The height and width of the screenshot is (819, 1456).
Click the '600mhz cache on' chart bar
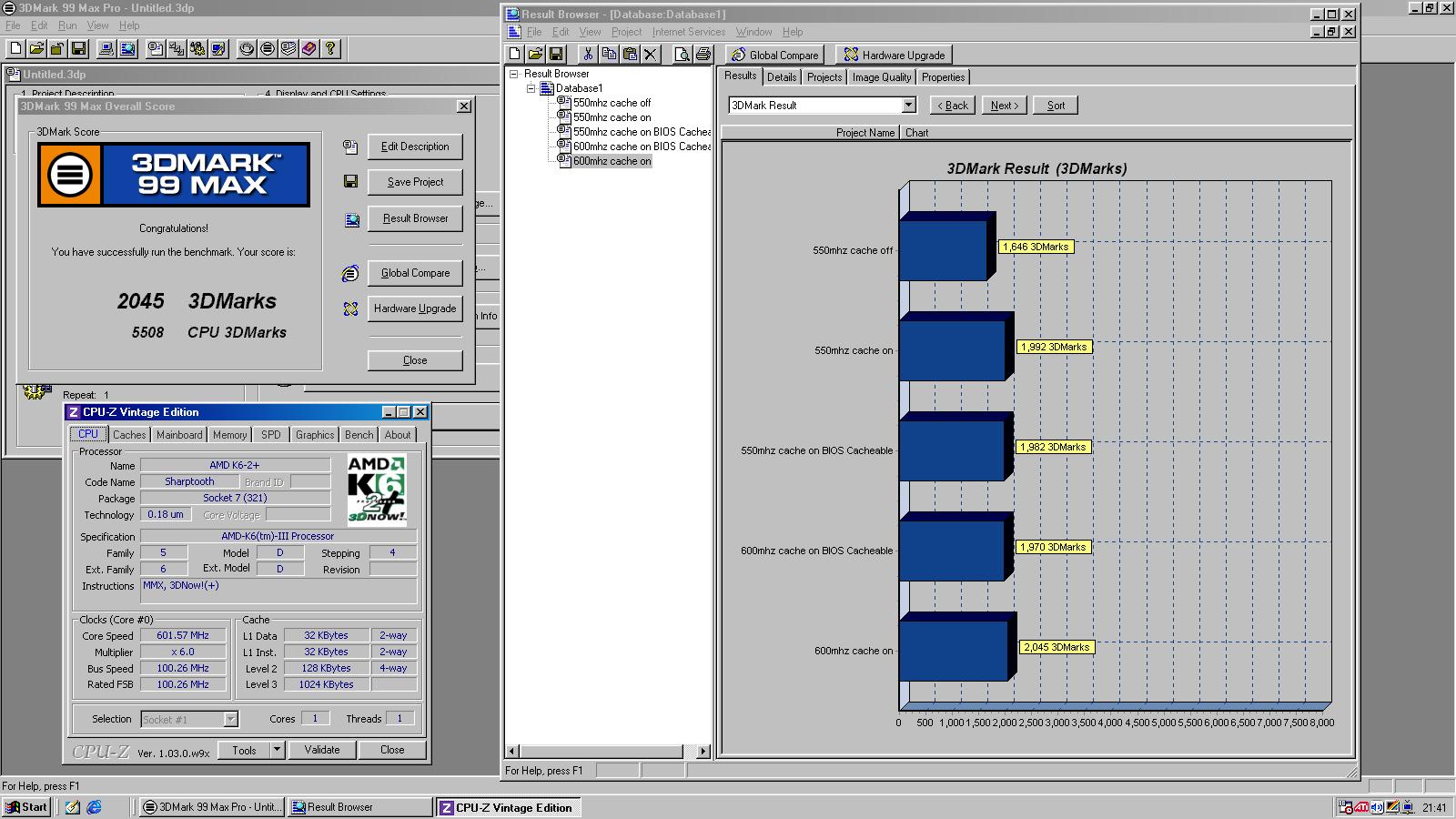pos(955,648)
